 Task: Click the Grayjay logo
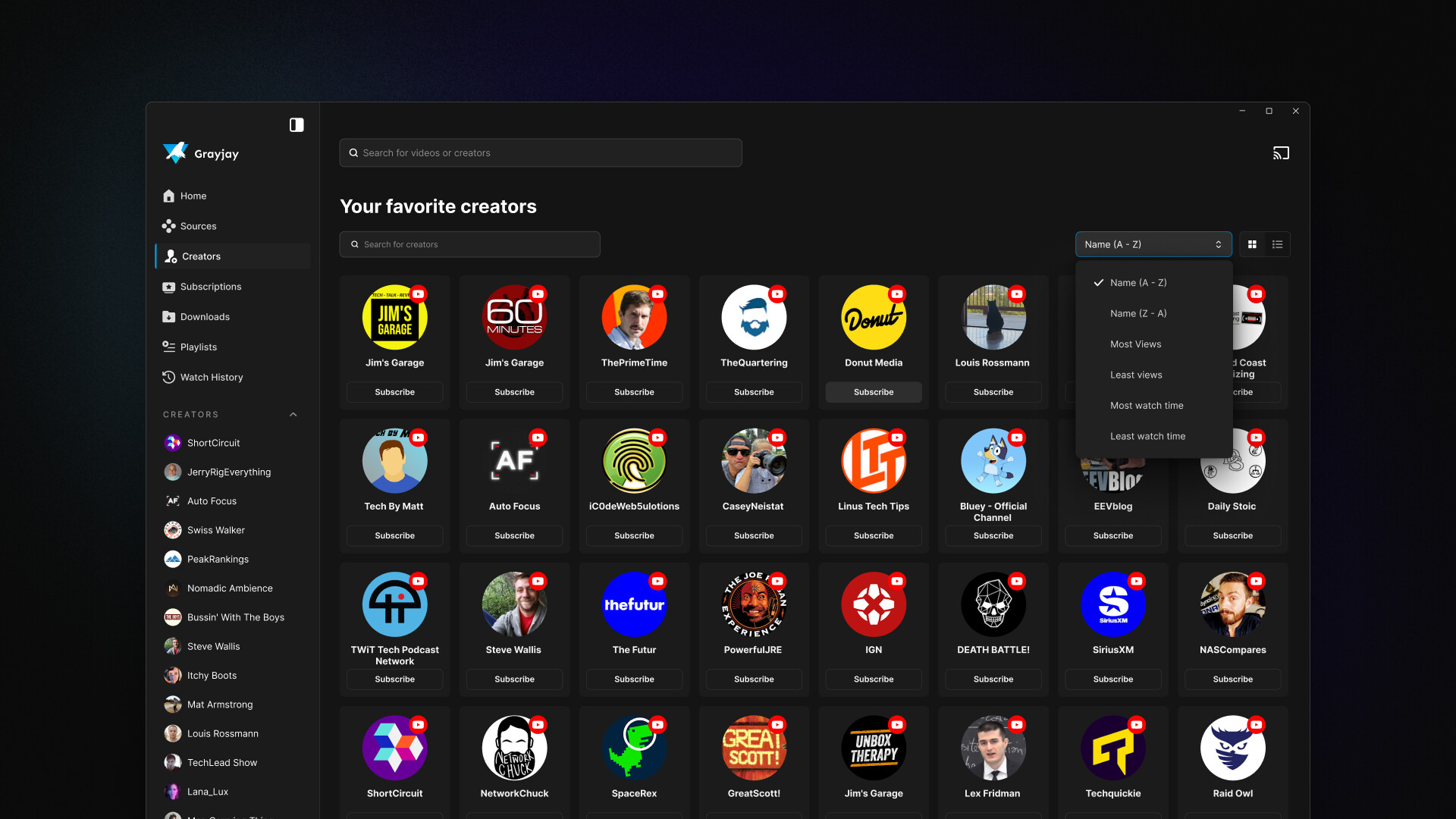click(175, 152)
